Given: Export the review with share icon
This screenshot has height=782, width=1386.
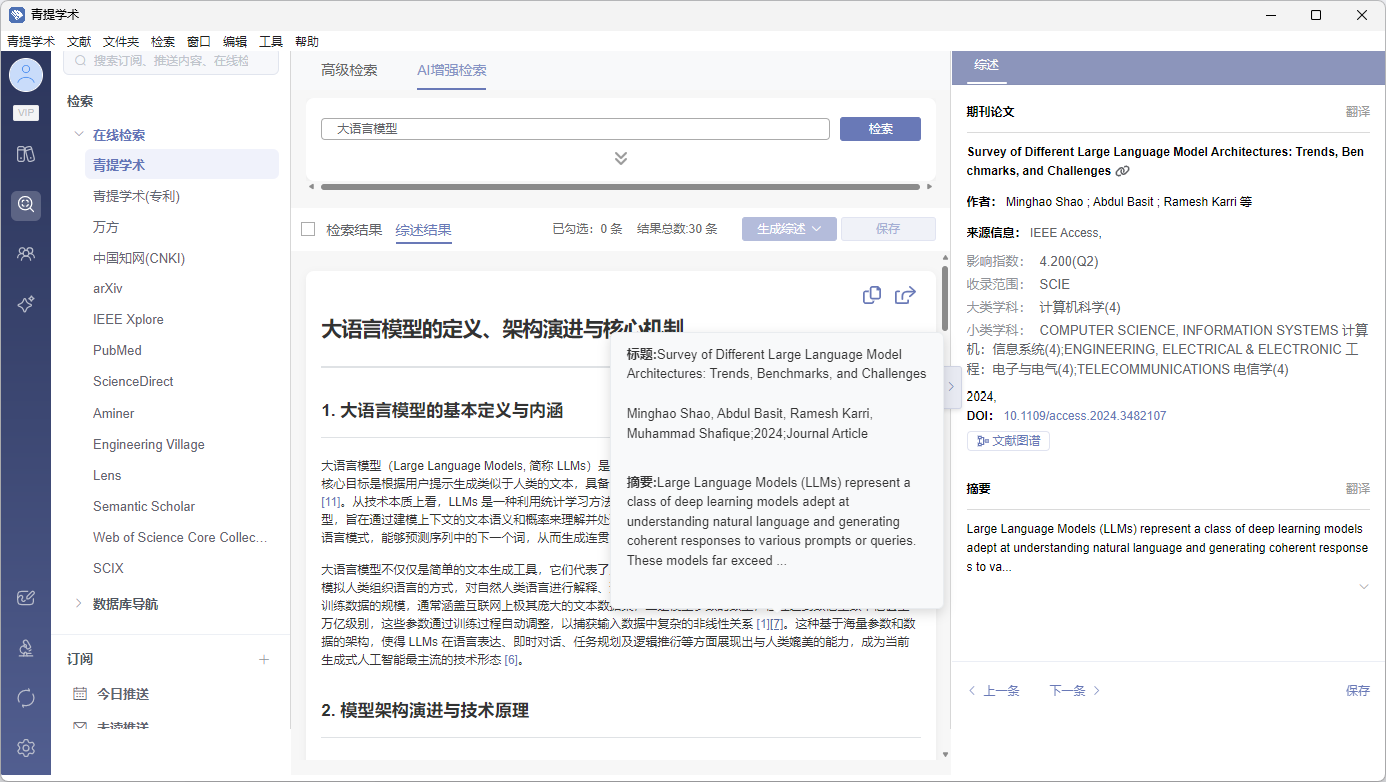Looking at the screenshot, I should coord(905,295).
